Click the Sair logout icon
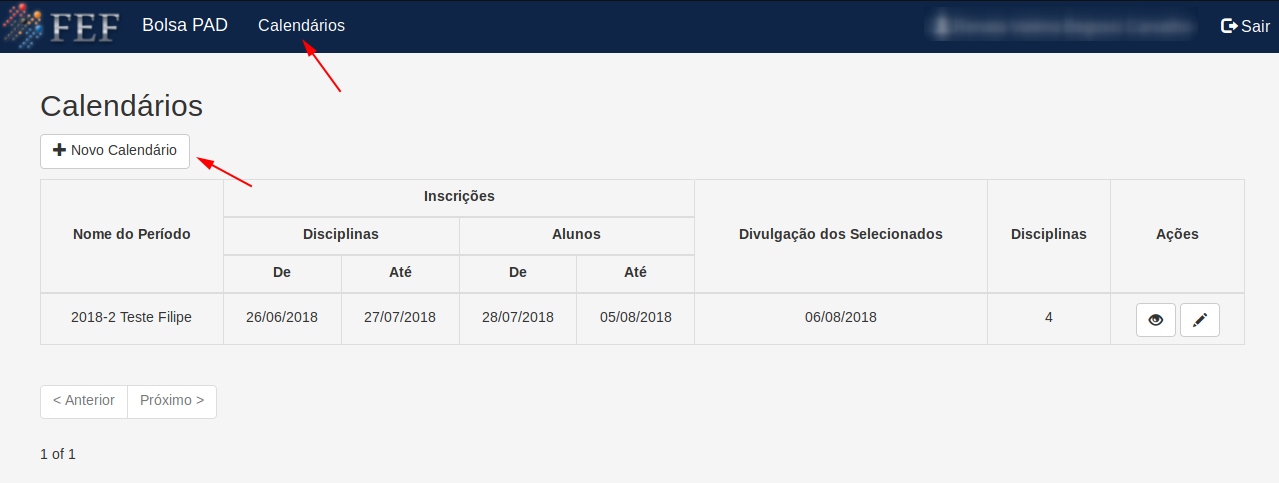Viewport: 1279px width, 483px height. [x=1229, y=26]
